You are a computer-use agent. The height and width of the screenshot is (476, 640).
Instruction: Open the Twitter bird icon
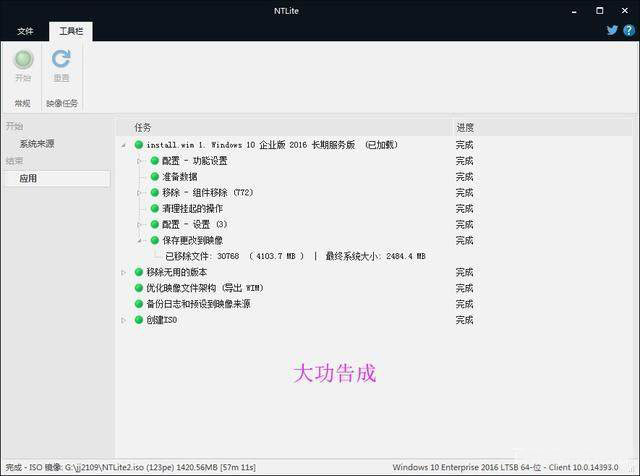tap(612, 30)
